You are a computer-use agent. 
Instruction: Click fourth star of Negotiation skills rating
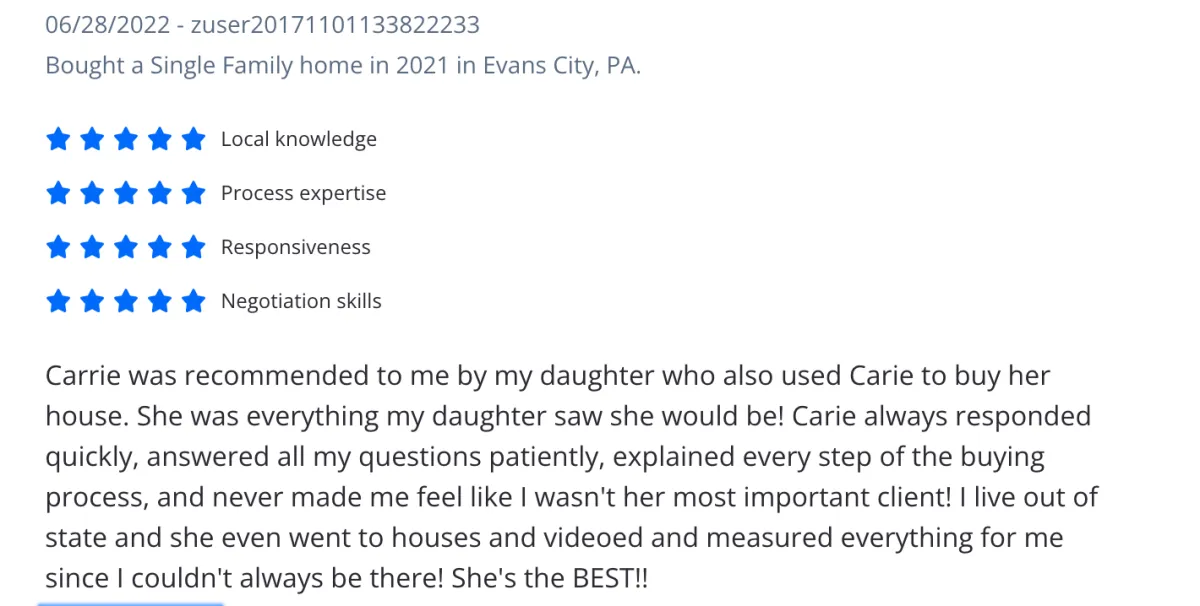click(160, 301)
